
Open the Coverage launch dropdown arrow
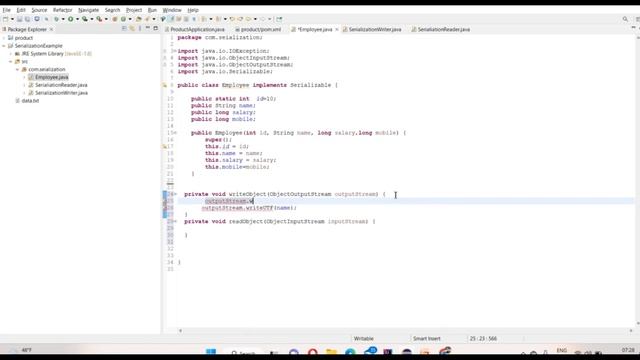click(91, 19)
